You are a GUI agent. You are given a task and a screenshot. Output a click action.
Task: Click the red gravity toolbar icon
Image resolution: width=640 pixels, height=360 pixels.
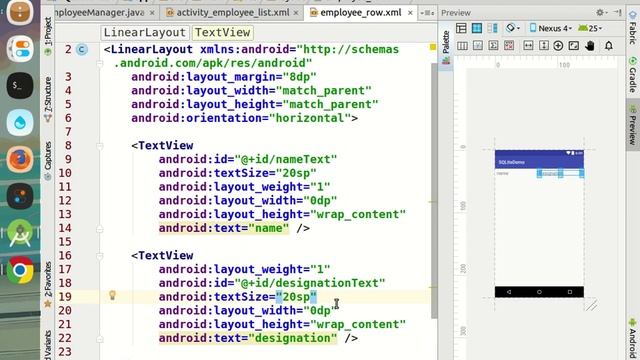(509, 45)
